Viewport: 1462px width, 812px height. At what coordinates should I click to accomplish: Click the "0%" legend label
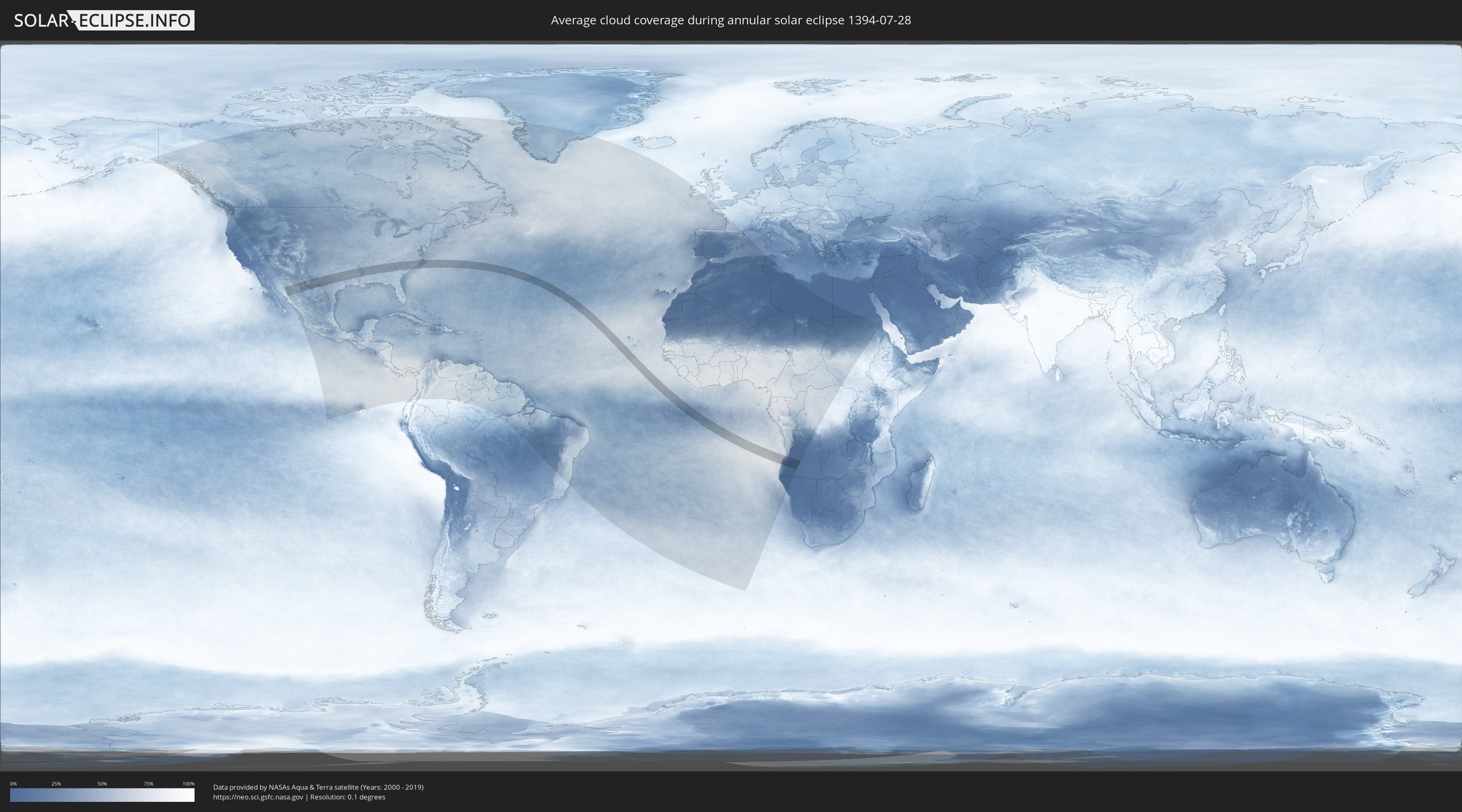click(x=13, y=784)
